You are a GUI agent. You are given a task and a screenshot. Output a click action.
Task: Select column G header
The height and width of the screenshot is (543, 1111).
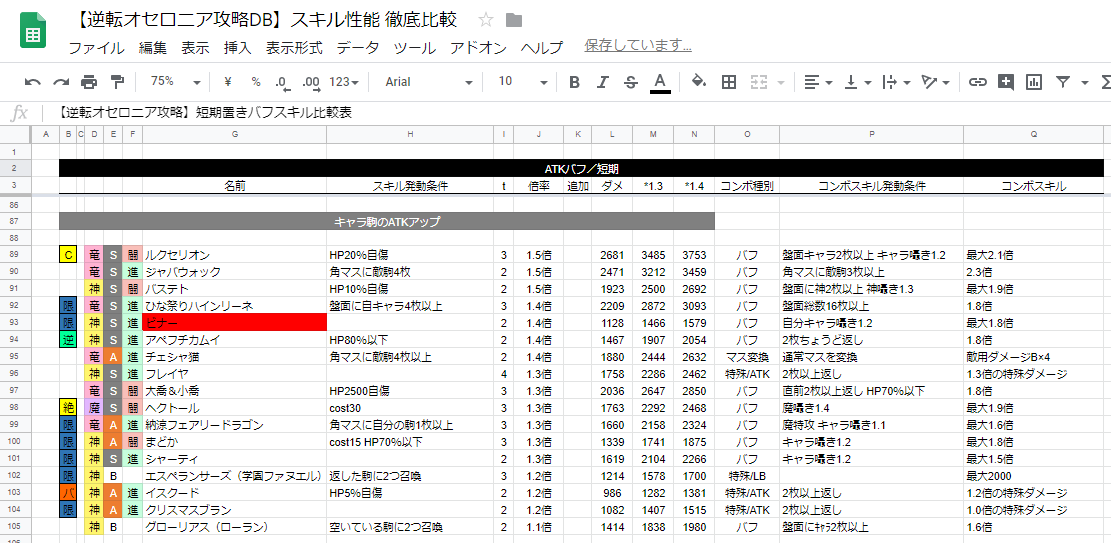[234, 135]
